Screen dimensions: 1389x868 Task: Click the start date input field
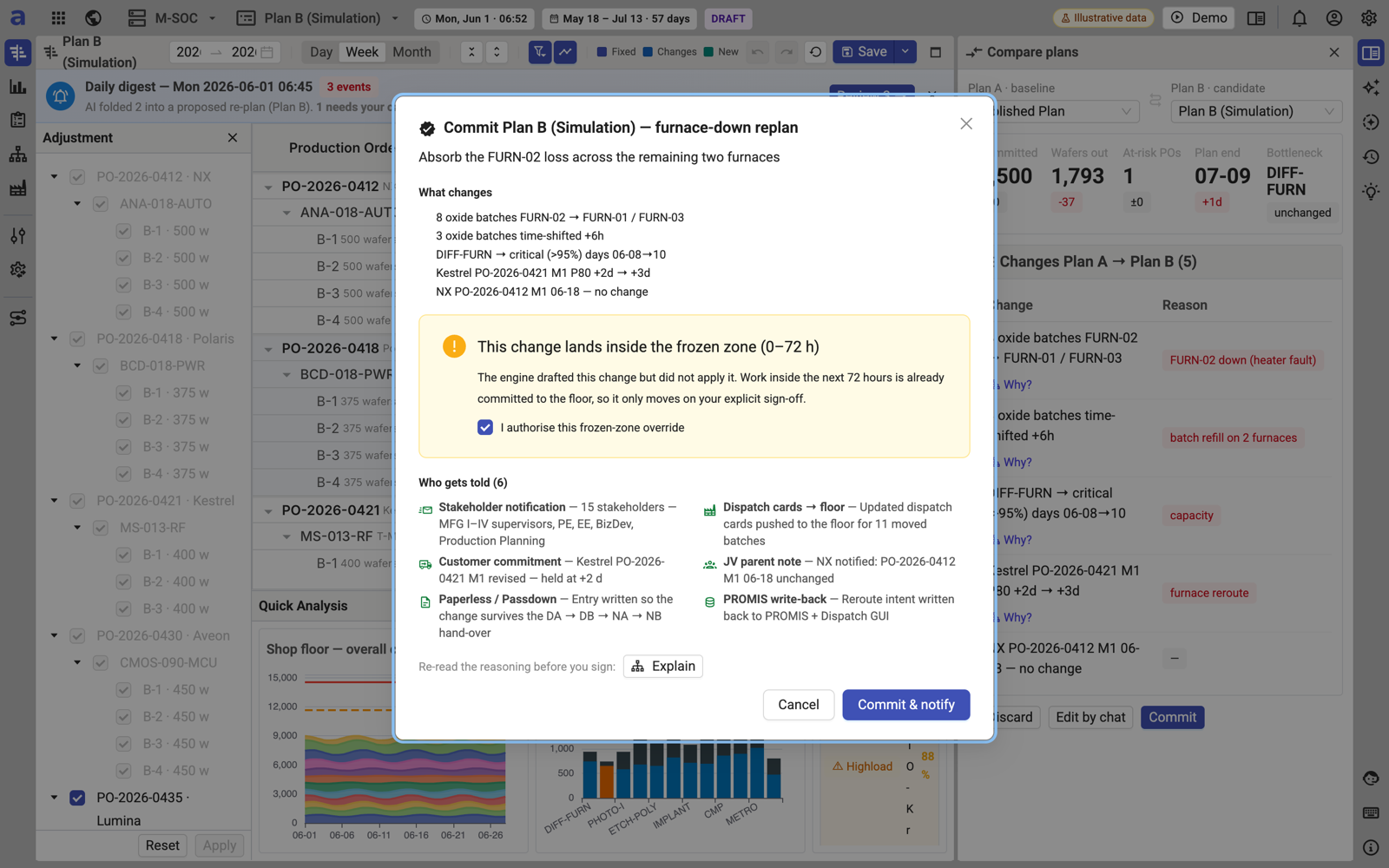point(188,52)
